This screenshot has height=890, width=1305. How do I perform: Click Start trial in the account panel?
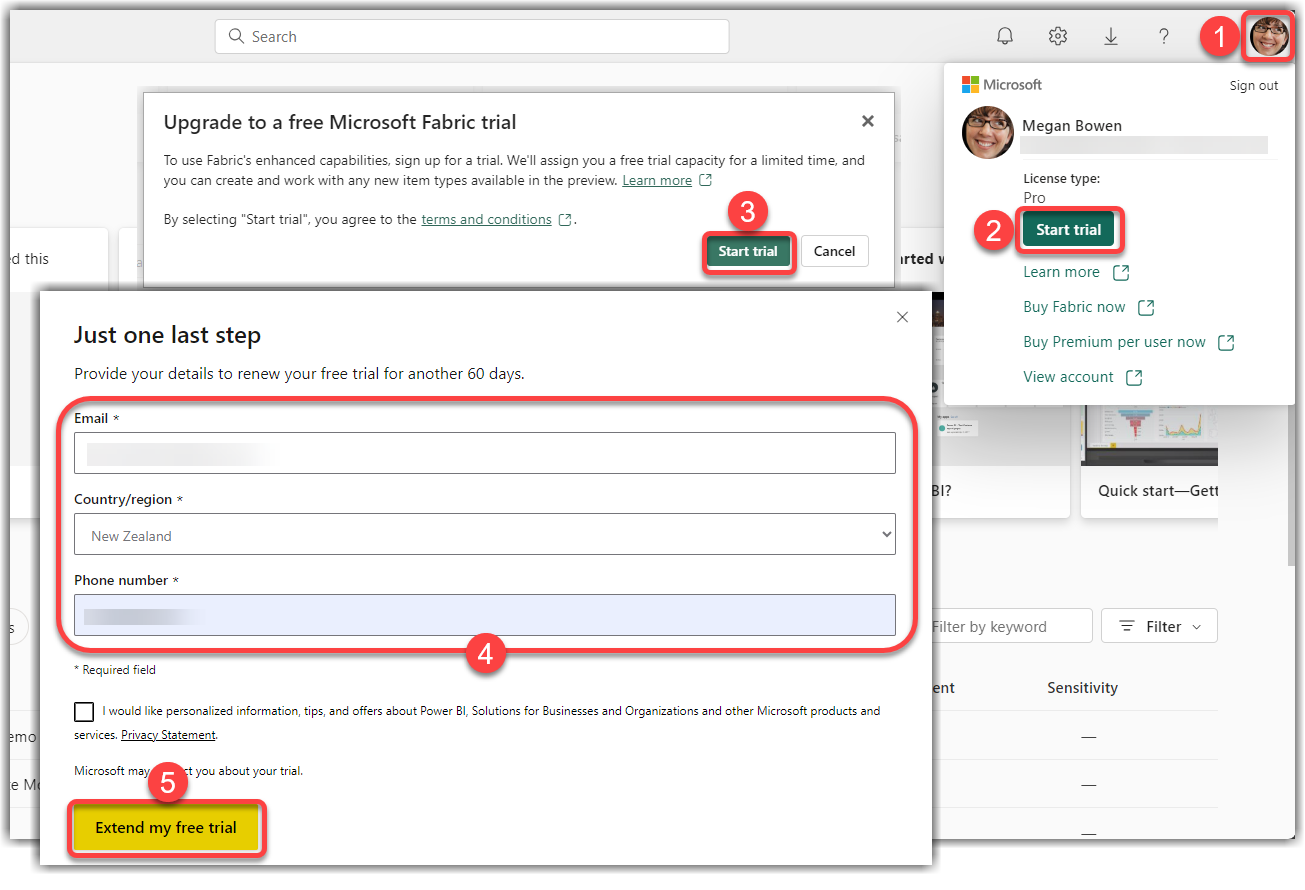point(1068,230)
